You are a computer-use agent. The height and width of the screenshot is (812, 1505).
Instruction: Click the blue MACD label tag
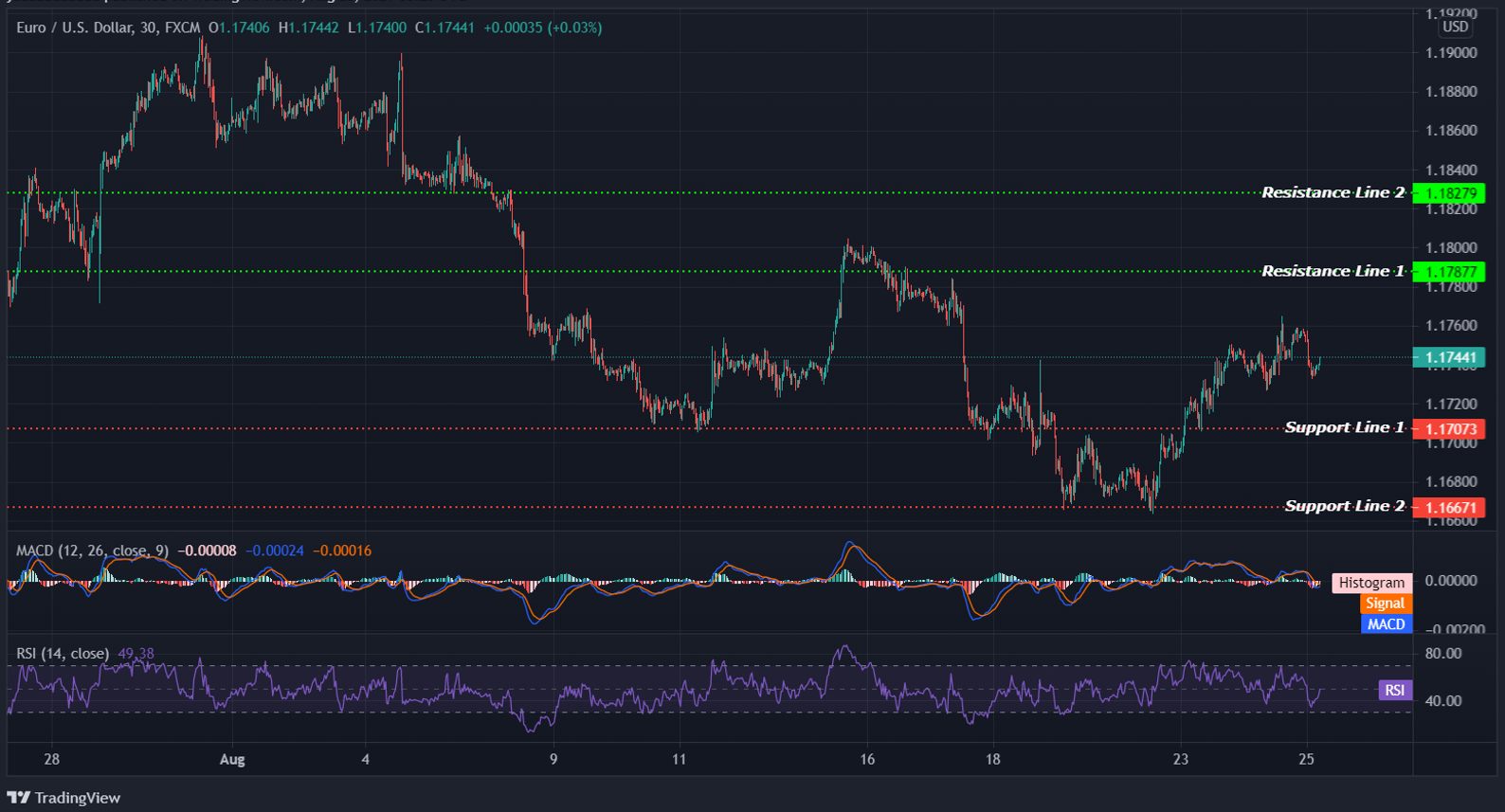coord(1386,624)
